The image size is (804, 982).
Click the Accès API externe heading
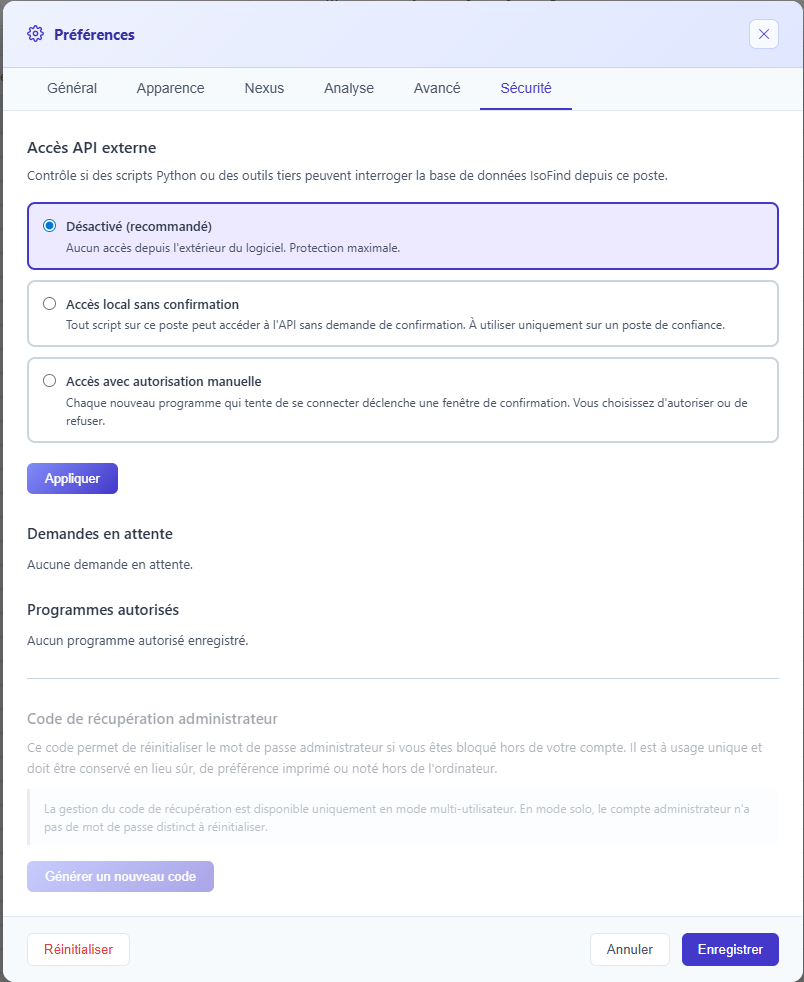pos(91,148)
